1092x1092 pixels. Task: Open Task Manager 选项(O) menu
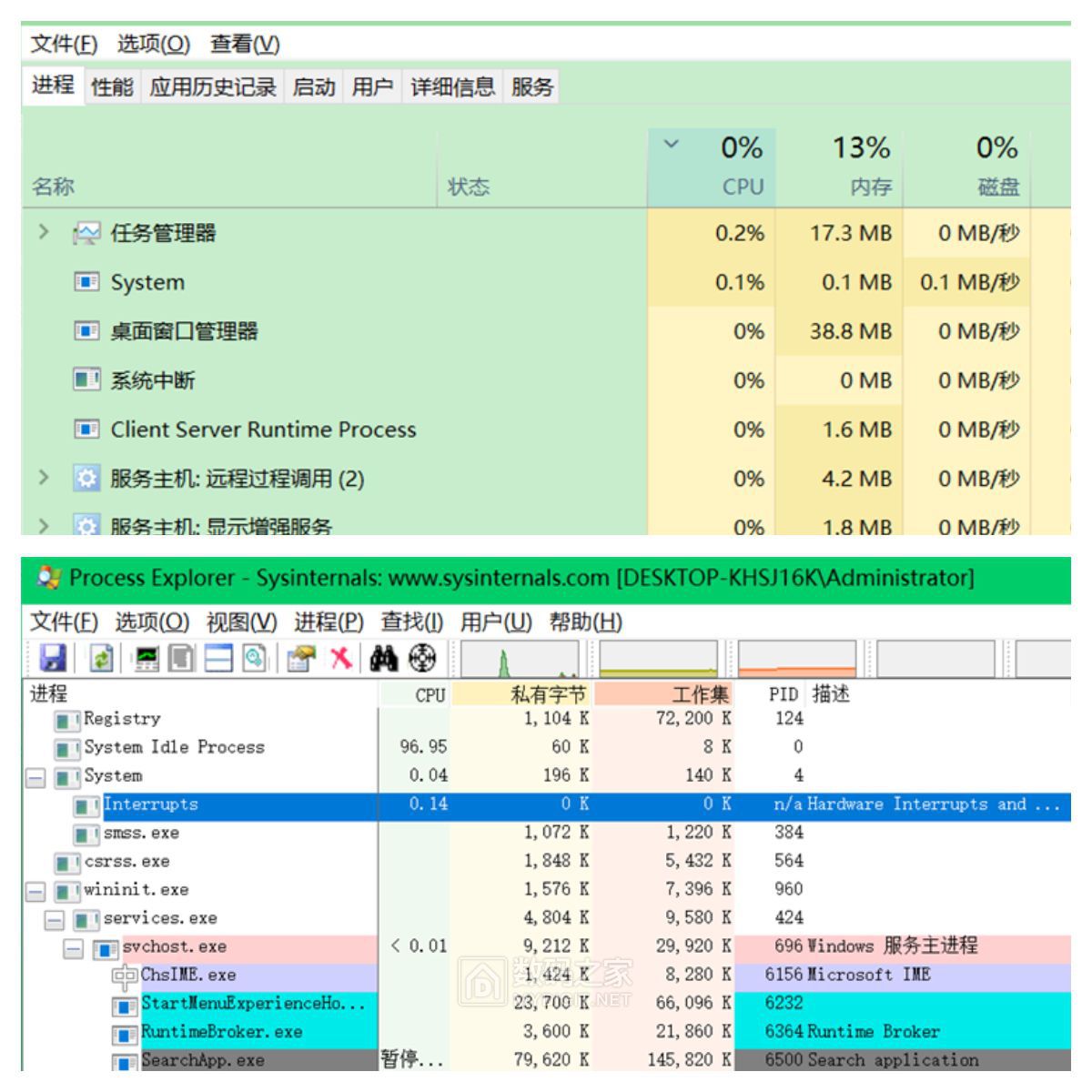(x=154, y=44)
